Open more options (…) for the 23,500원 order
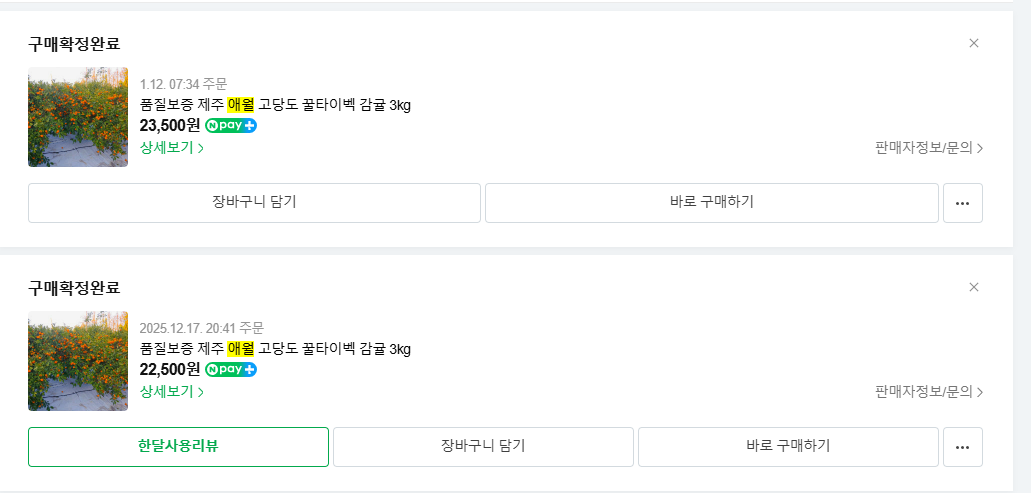The image size is (1031, 493). [963, 203]
